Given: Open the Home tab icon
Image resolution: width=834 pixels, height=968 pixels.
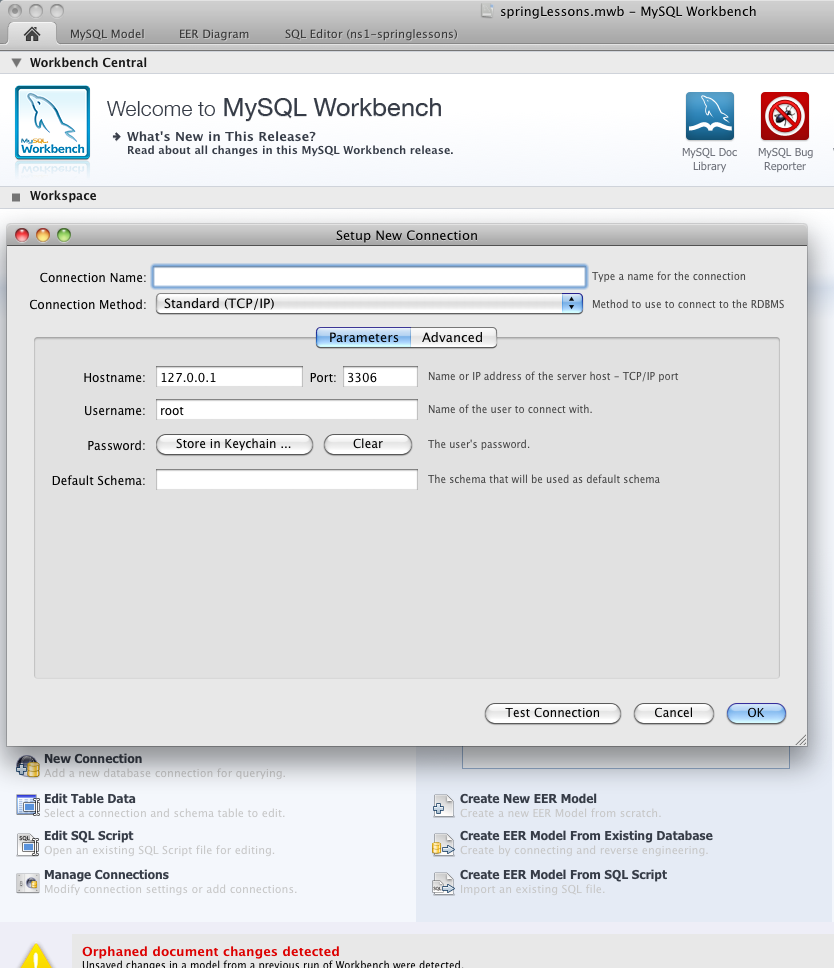Looking at the screenshot, I should tap(32, 34).
